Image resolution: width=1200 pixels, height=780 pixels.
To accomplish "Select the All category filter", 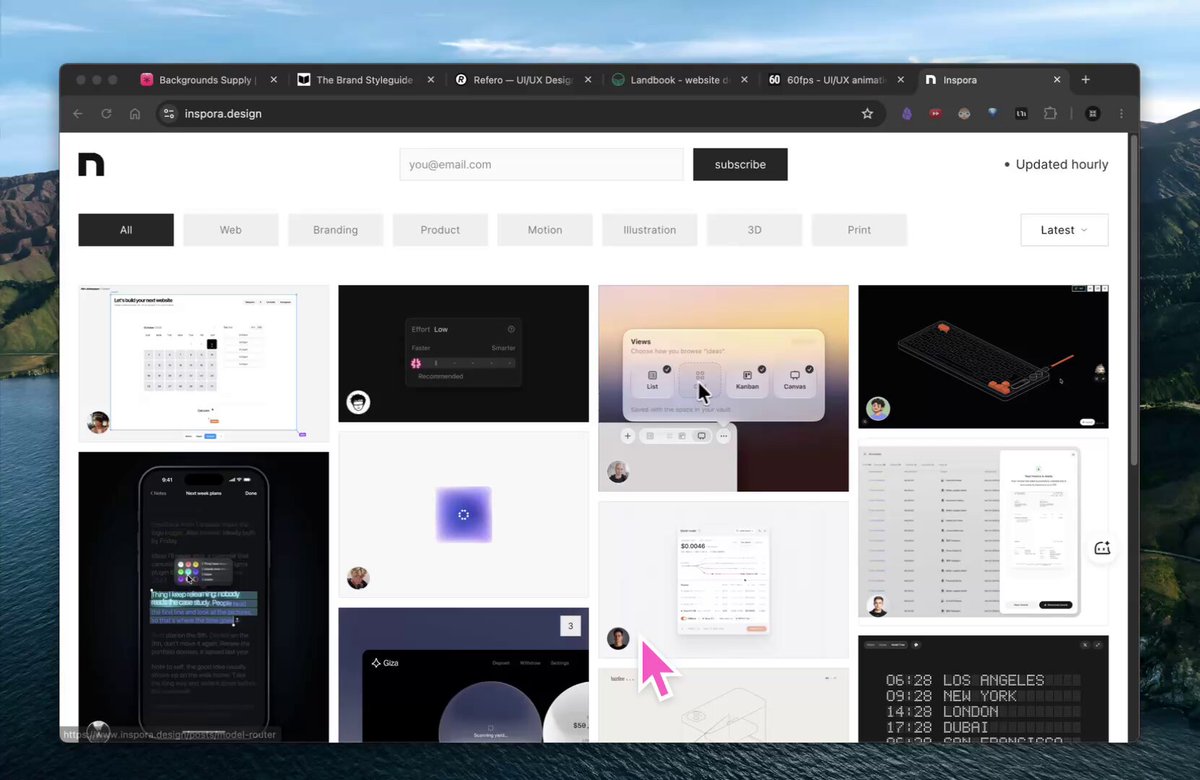I will point(126,230).
